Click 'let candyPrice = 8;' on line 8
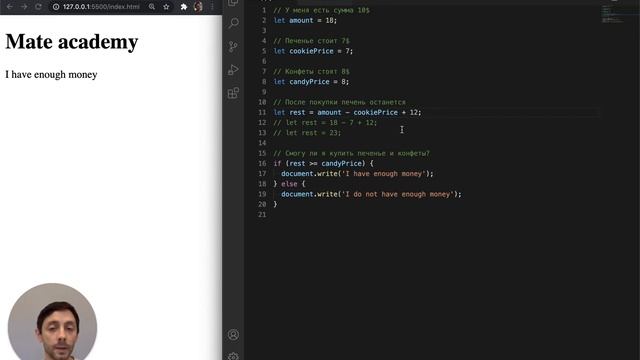 311,82
